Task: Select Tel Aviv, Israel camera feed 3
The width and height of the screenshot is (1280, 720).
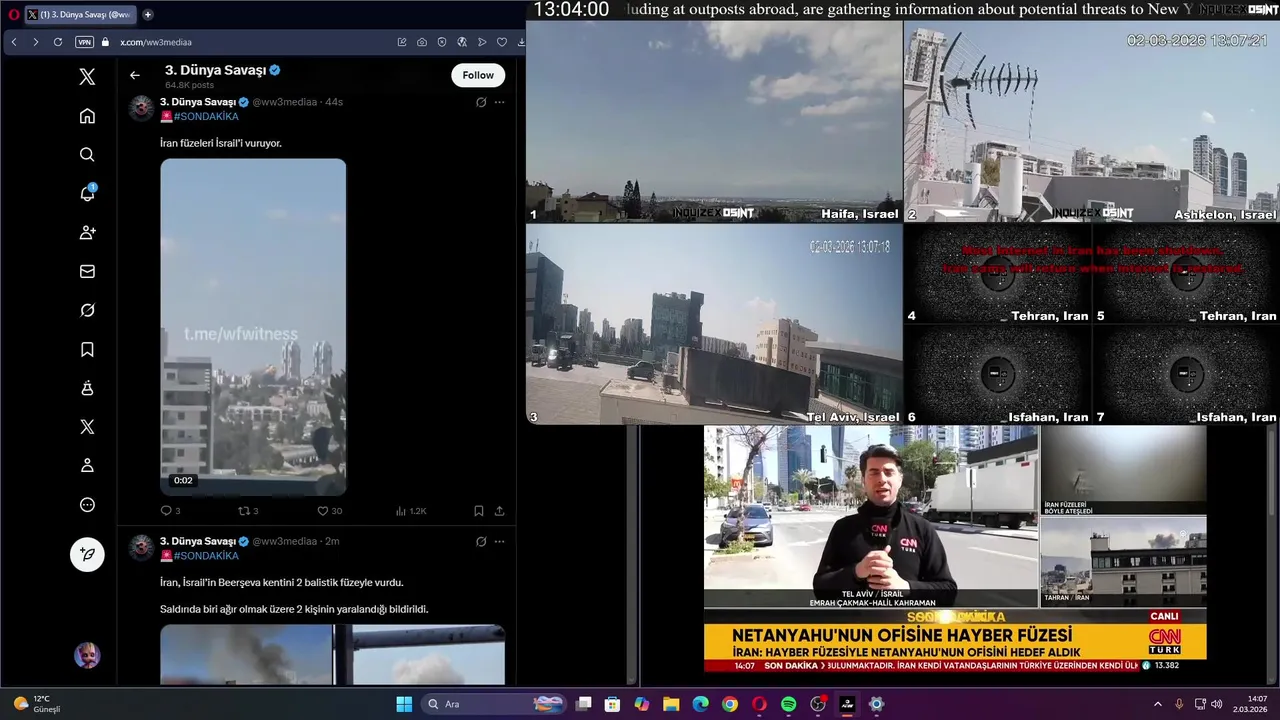Action: (714, 324)
